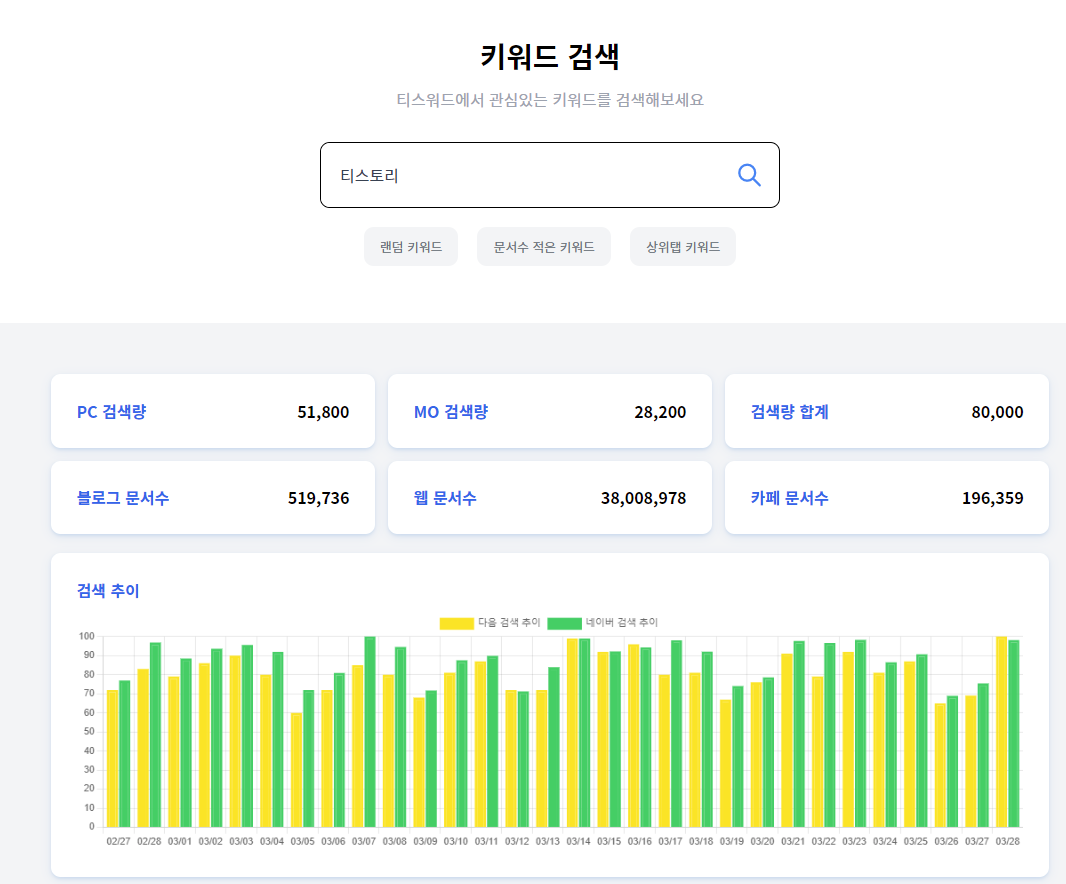Click the 검색 추이 chart title
This screenshot has height=884, width=1066.
108,591
